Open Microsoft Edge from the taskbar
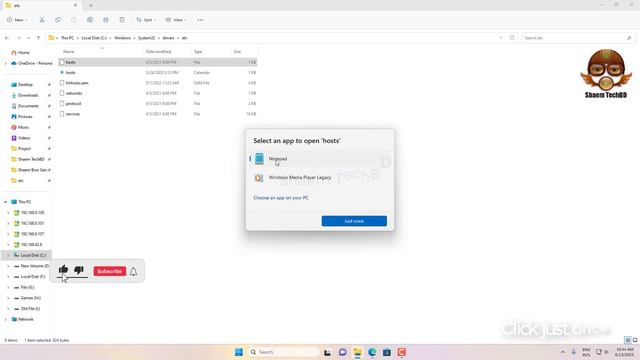 click(x=372, y=352)
